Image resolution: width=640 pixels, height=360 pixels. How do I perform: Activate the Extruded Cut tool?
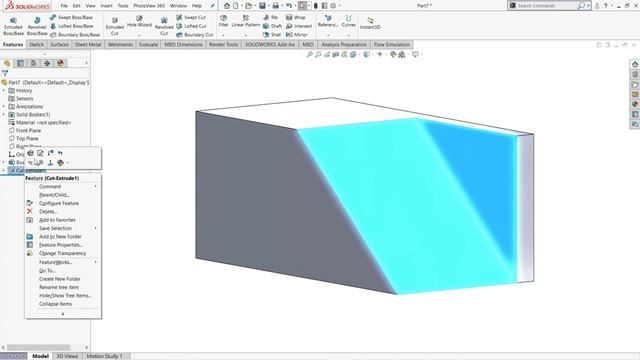coord(115,27)
